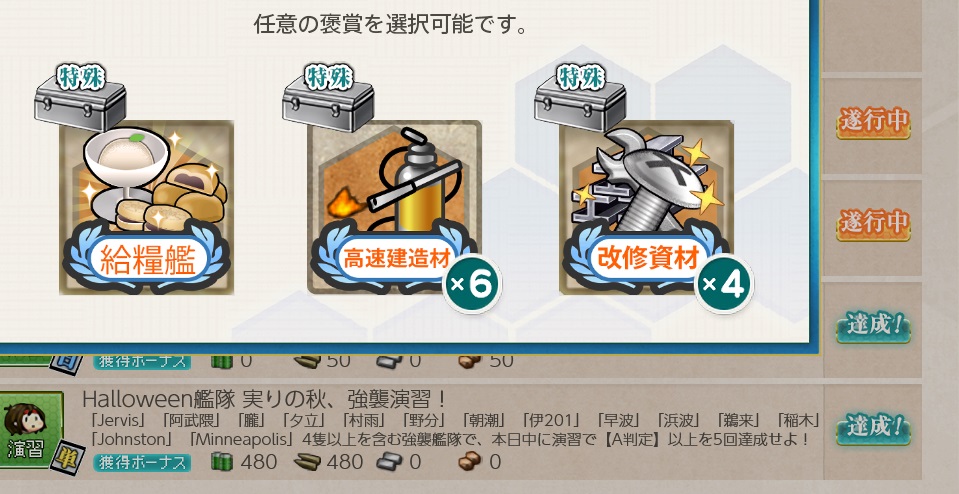The width and height of the screenshot is (959, 494).
Task: Select the 給糧艦 food supply ship reward
Action: pos(147,207)
